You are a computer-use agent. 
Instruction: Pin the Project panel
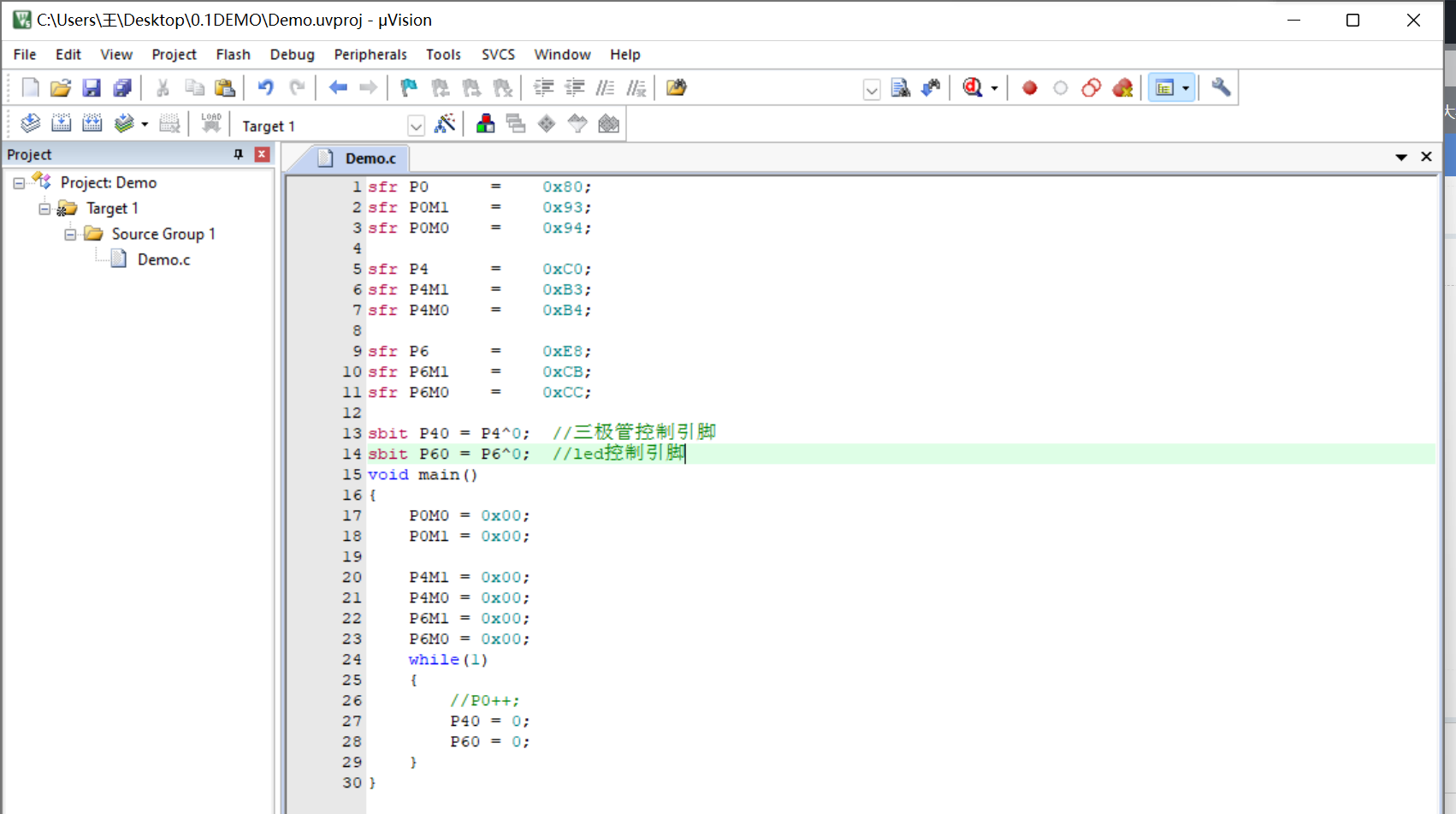click(x=239, y=154)
